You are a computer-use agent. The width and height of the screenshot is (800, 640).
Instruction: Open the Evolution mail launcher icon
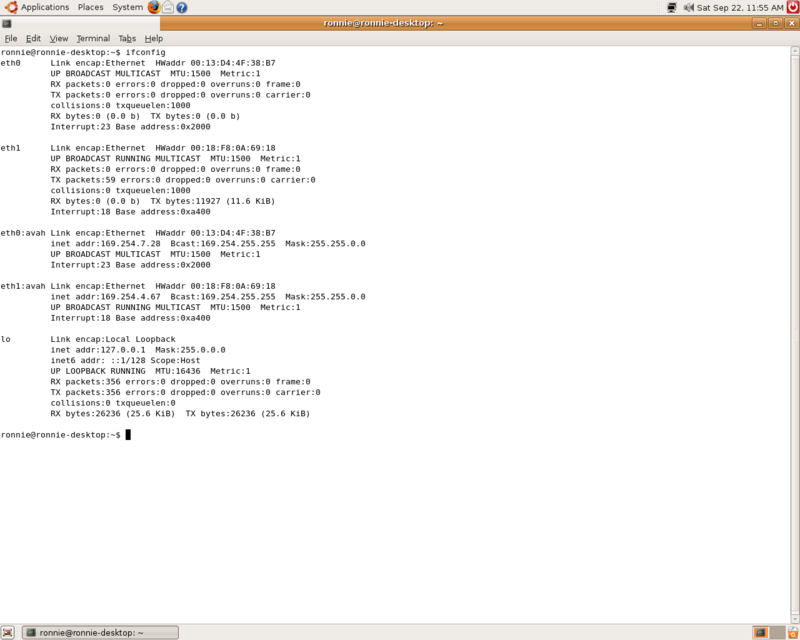click(168, 7)
